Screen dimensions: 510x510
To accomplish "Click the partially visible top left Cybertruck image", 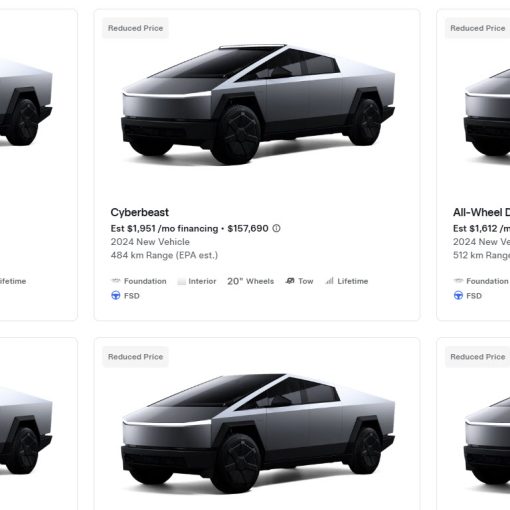I will [26, 103].
